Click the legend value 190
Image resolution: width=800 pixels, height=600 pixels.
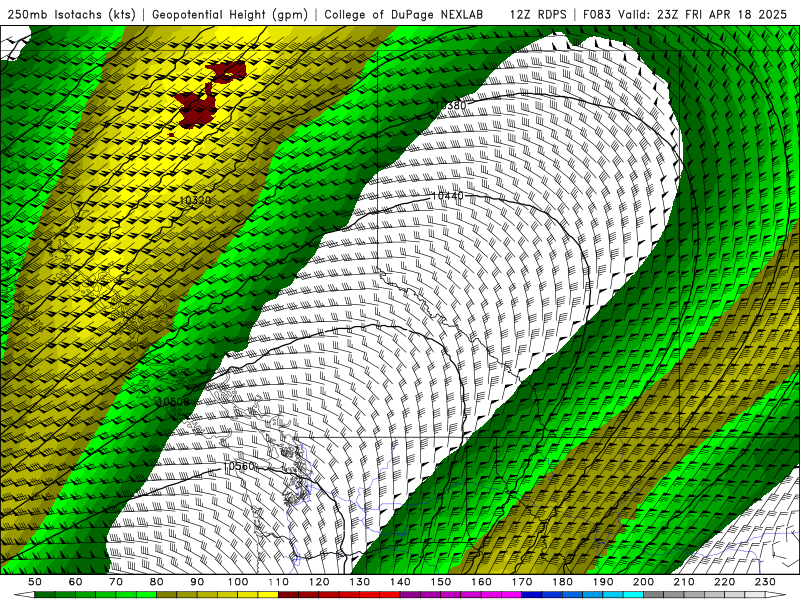click(604, 582)
